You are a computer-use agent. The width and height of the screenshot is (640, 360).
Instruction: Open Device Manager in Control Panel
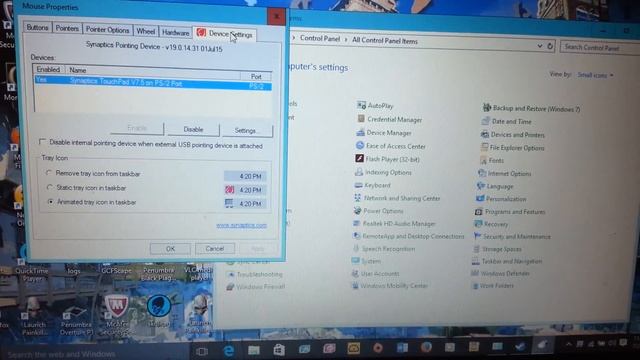coord(384,133)
